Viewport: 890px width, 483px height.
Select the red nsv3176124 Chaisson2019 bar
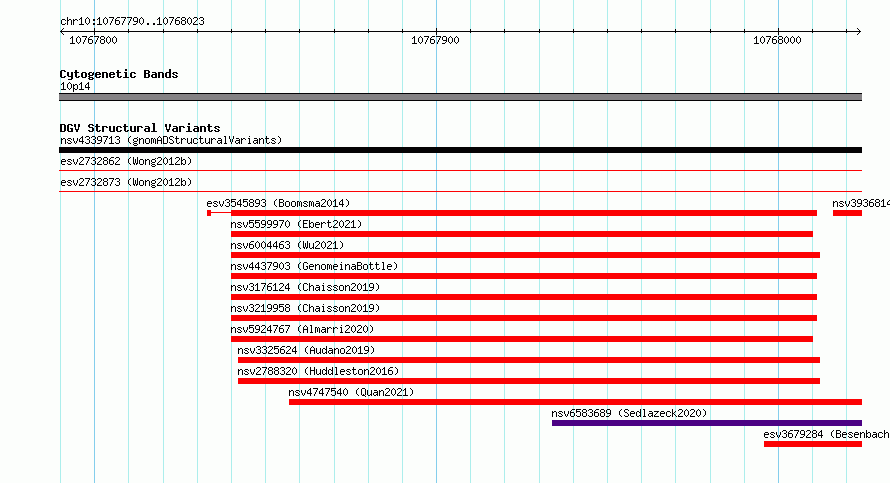(524, 297)
